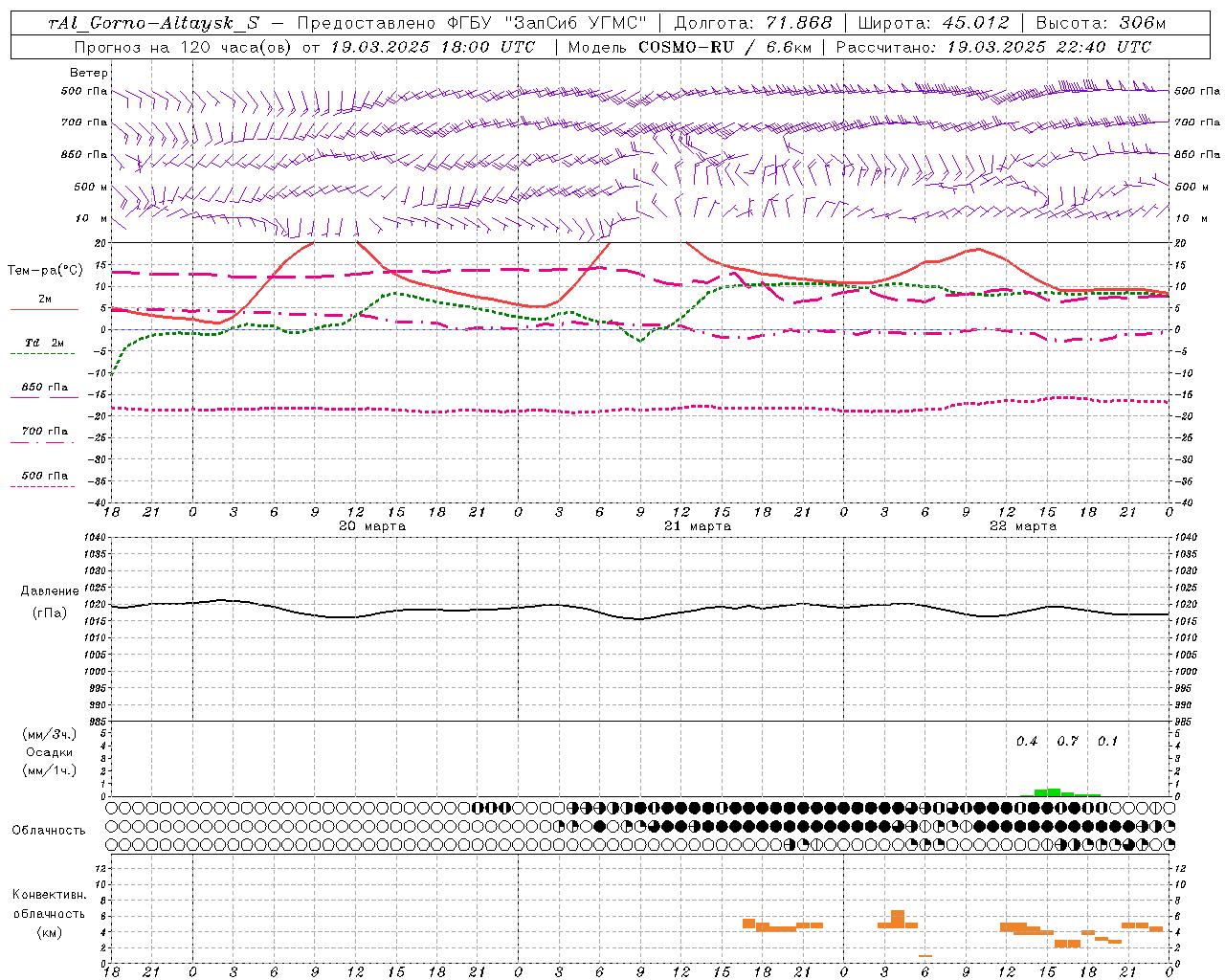Click the (км) convective height unit label
The height and width of the screenshot is (980, 1225).
[50, 931]
